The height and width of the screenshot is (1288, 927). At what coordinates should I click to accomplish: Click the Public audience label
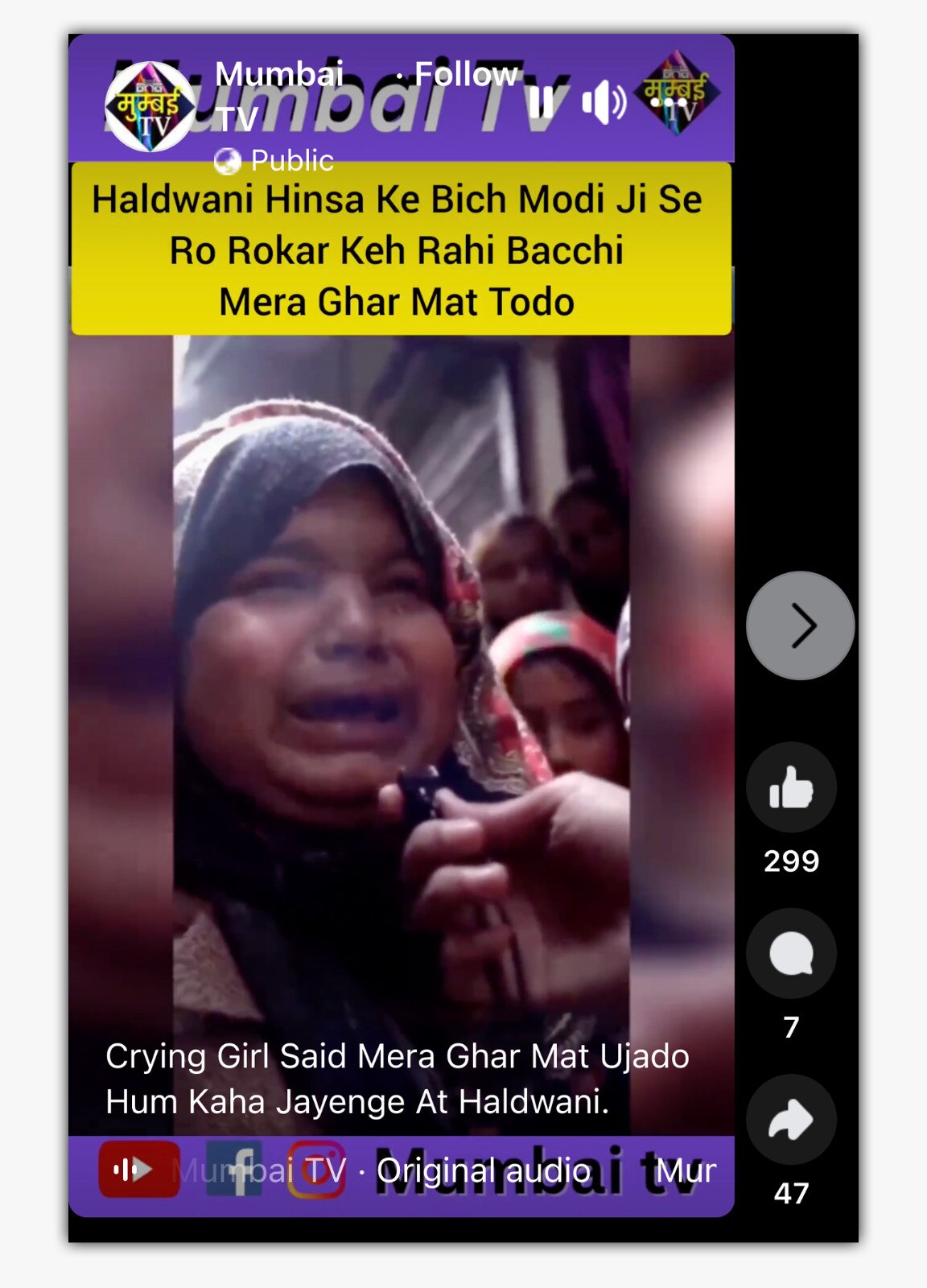click(x=292, y=161)
